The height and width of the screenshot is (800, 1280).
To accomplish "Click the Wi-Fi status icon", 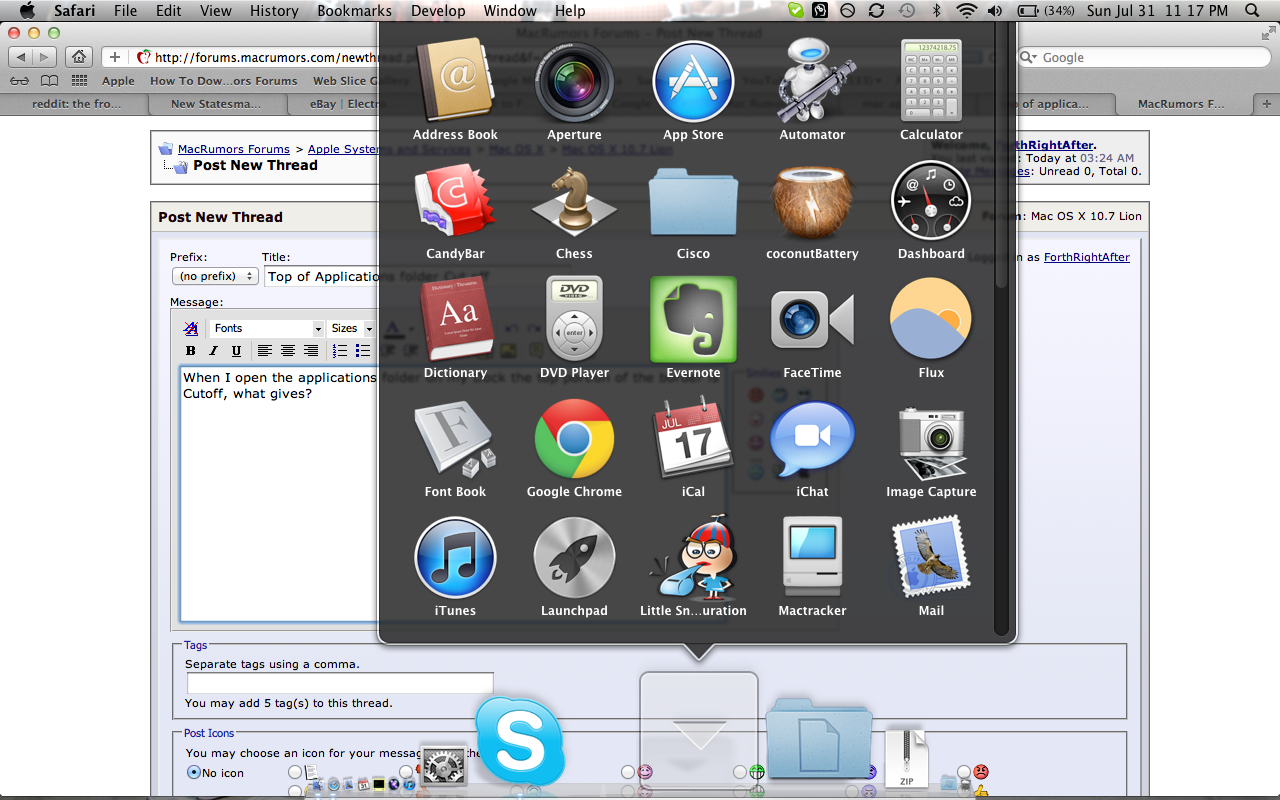I will pos(966,11).
